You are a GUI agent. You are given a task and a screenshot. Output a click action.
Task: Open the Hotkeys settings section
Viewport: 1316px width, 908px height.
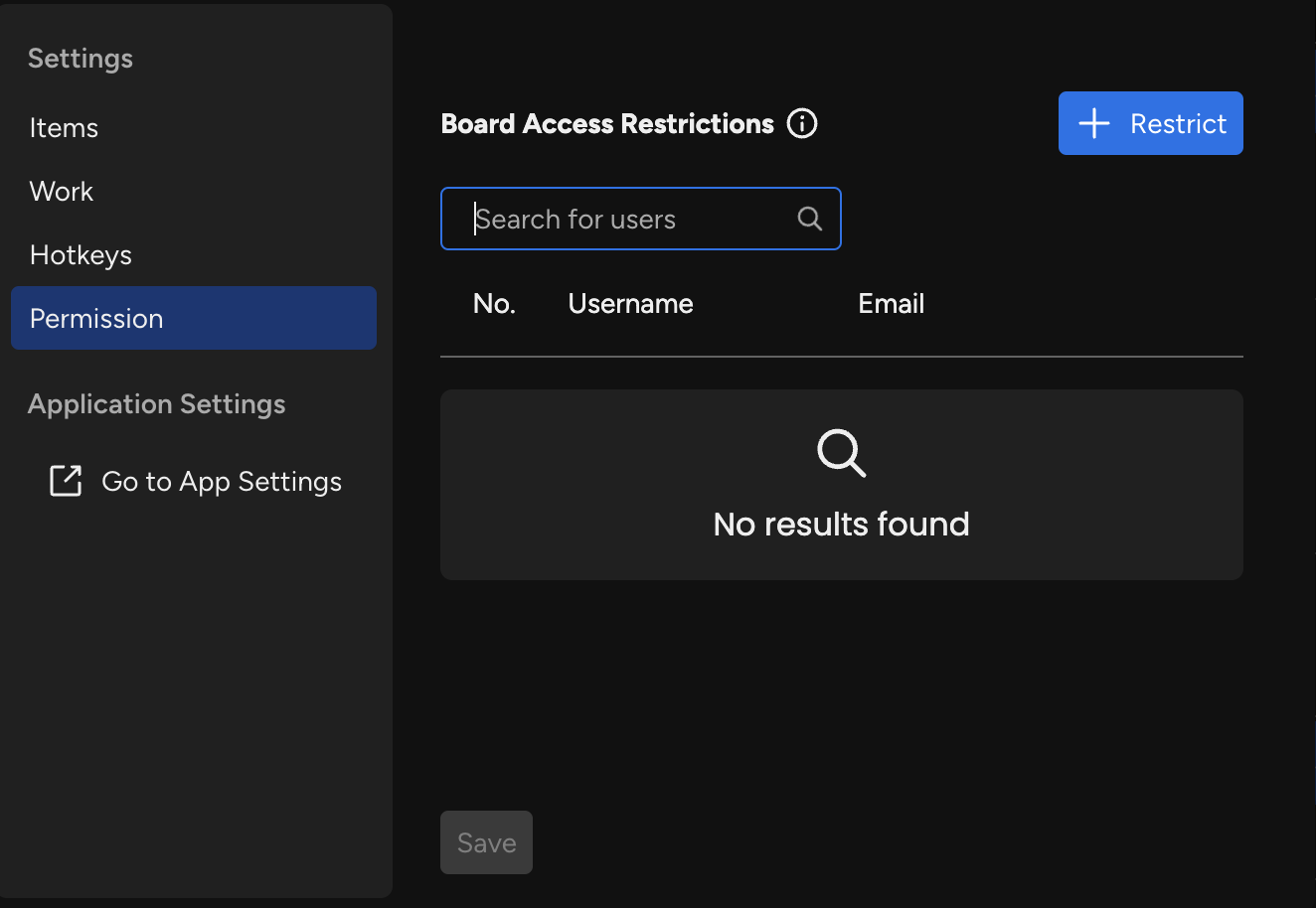click(x=81, y=254)
